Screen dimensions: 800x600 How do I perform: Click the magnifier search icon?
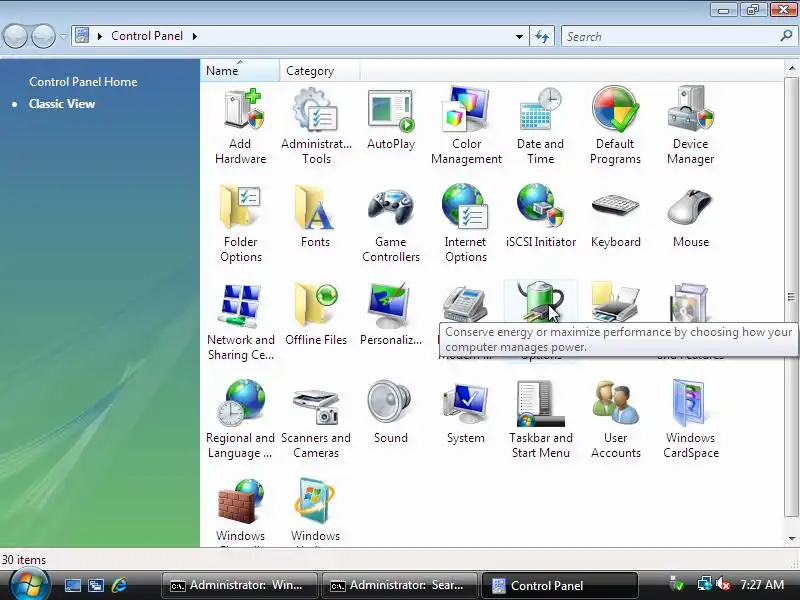click(786, 36)
